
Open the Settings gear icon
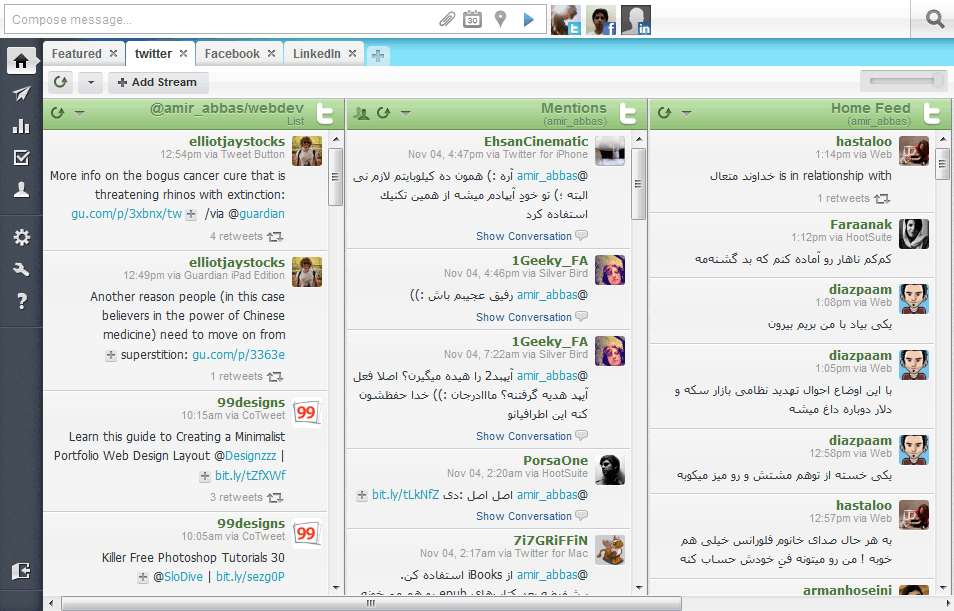pos(21,237)
